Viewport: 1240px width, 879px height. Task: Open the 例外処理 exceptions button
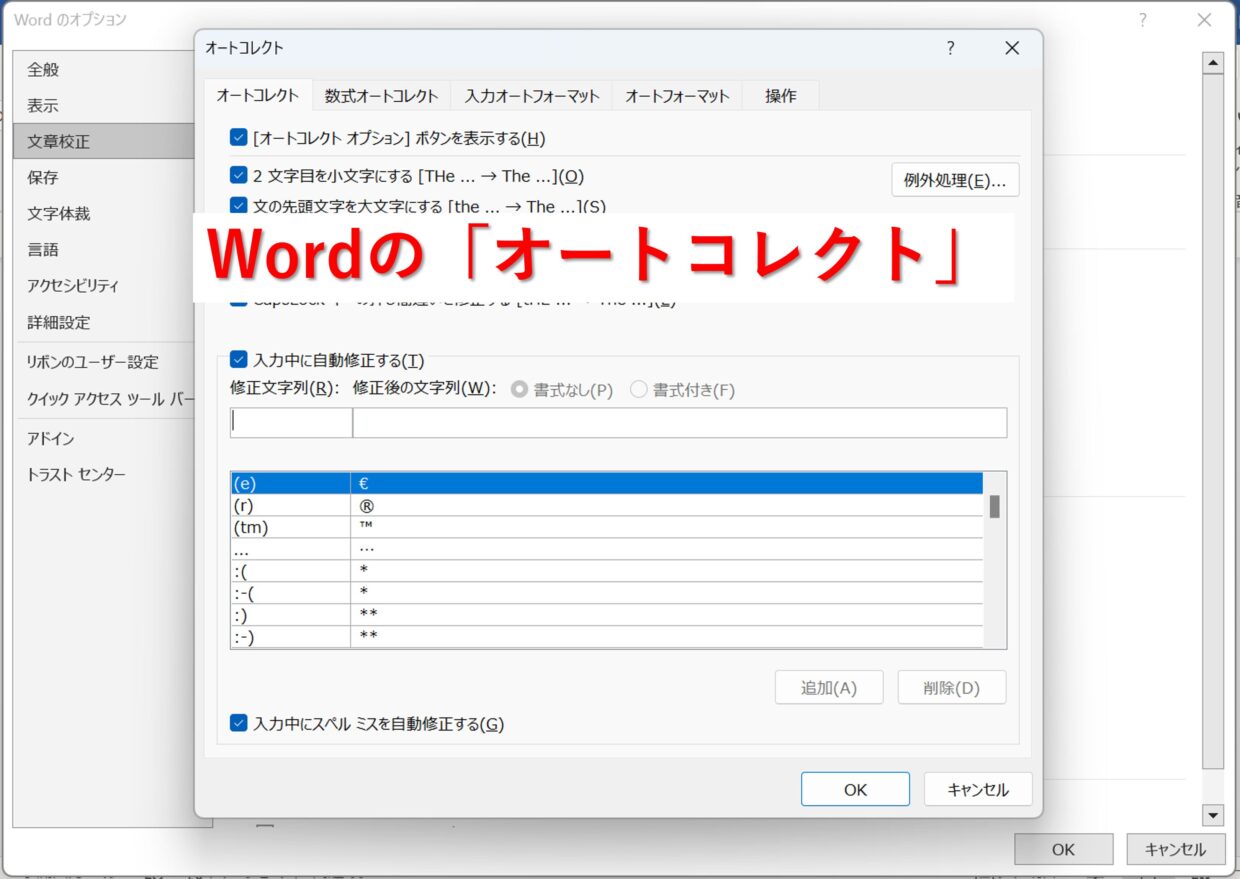pyautogui.click(x=955, y=180)
